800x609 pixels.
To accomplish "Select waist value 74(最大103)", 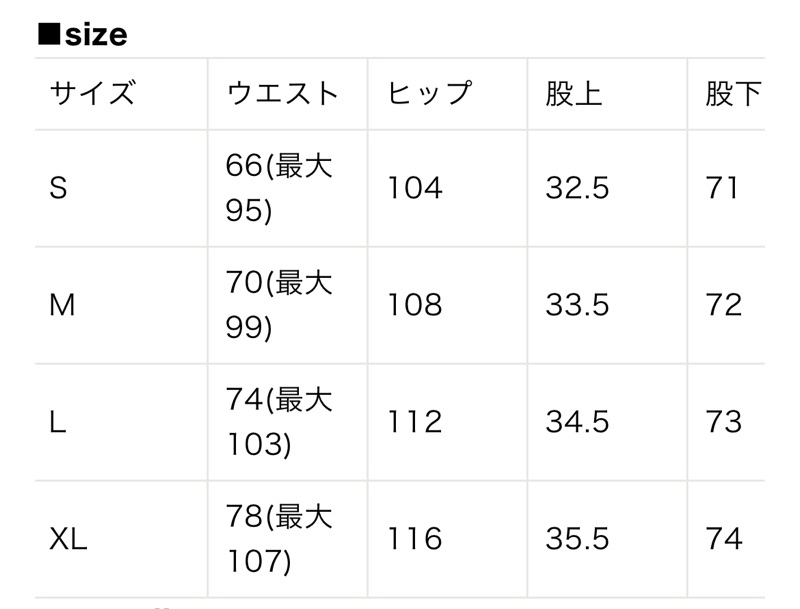I will (x=279, y=422).
